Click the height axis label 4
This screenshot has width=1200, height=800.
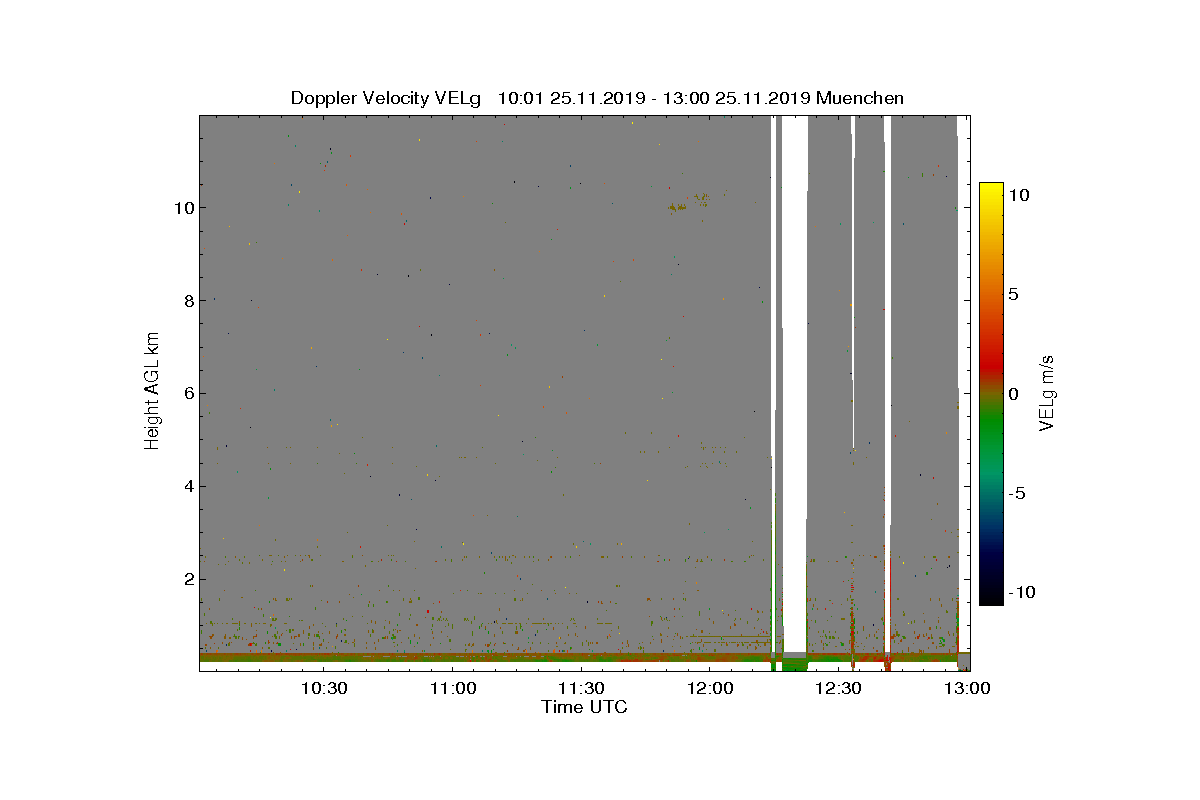(187, 487)
